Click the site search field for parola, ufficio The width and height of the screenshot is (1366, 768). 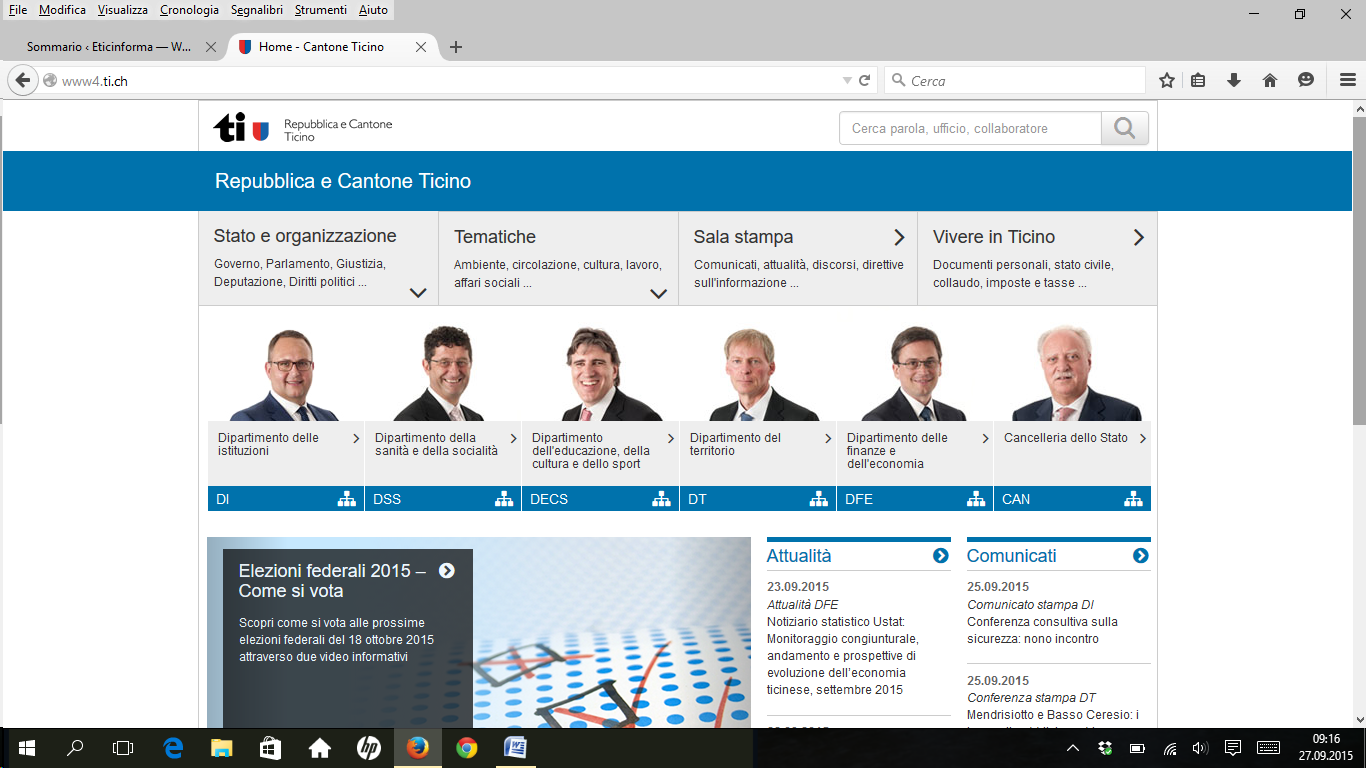click(970, 128)
